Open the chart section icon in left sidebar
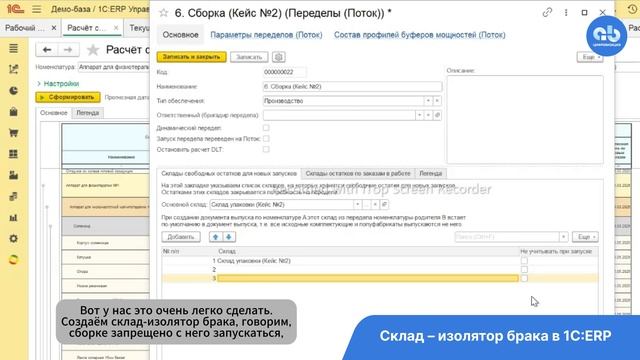Image resolution: width=640 pixels, height=360 pixels. click(x=13, y=69)
